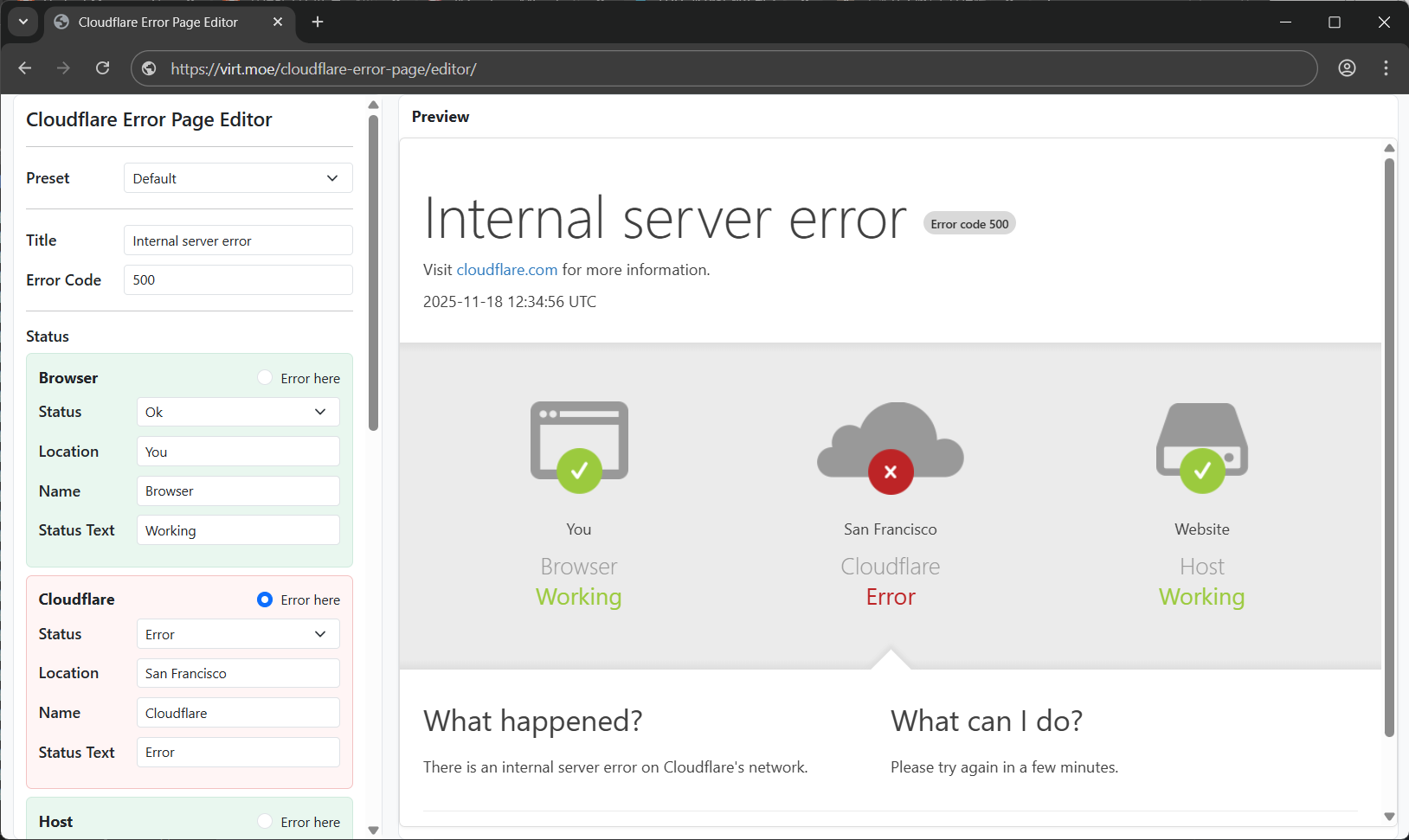Image resolution: width=1409 pixels, height=840 pixels.
Task: Click the Title input field
Action: (x=238, y=240)
